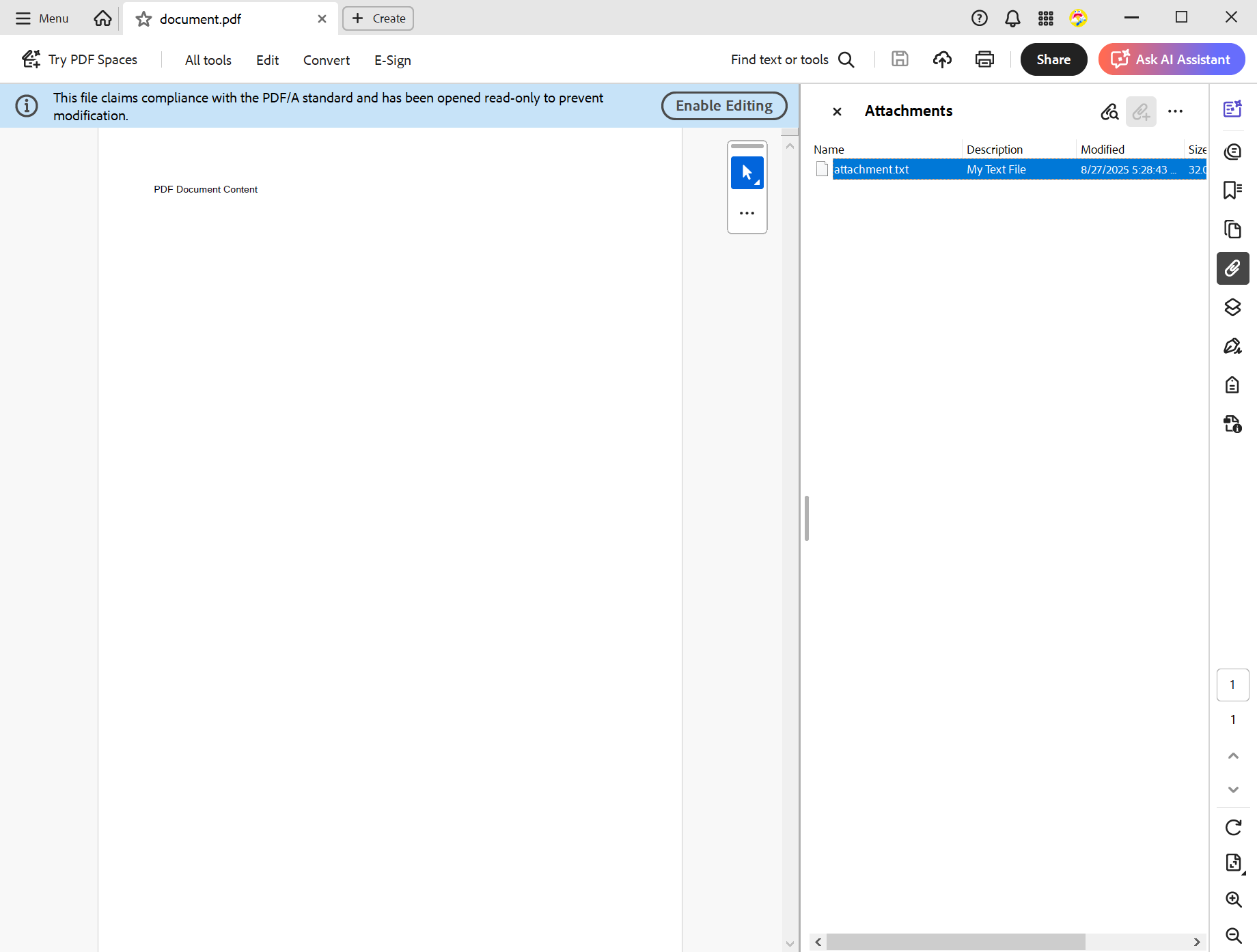
Task: Click the Print file icon
Action: pos(984,59)
